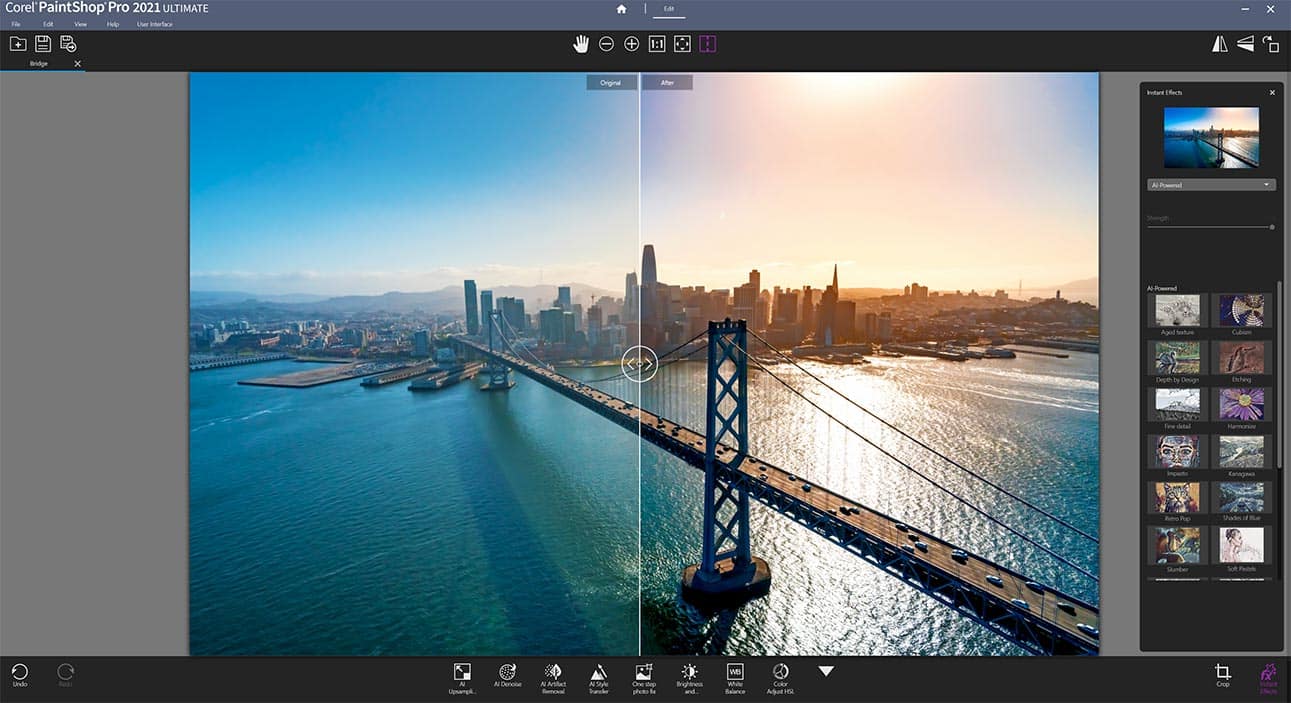The width and height of the screenshot is (1291, 703).
Task: Toggle the split before/after view icon
Action: (708, 44)
